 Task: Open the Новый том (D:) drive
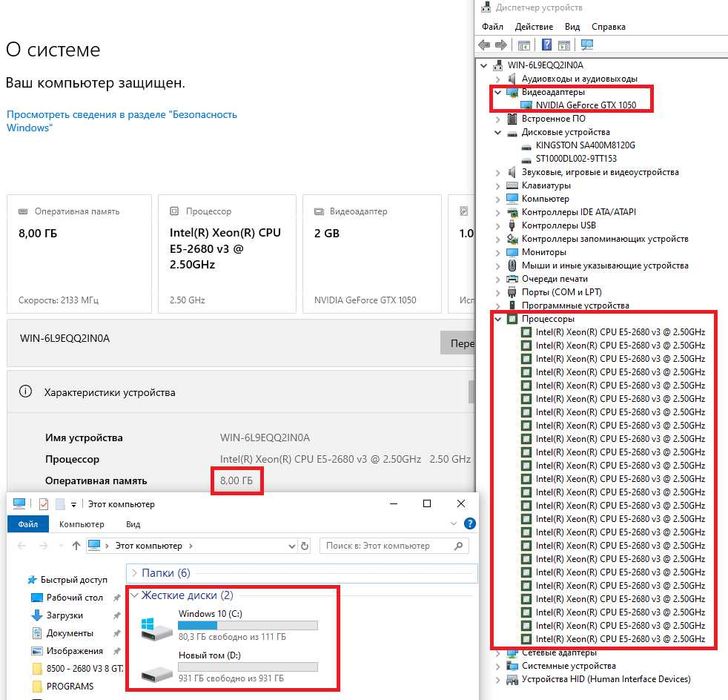click(x=229, y=667)
